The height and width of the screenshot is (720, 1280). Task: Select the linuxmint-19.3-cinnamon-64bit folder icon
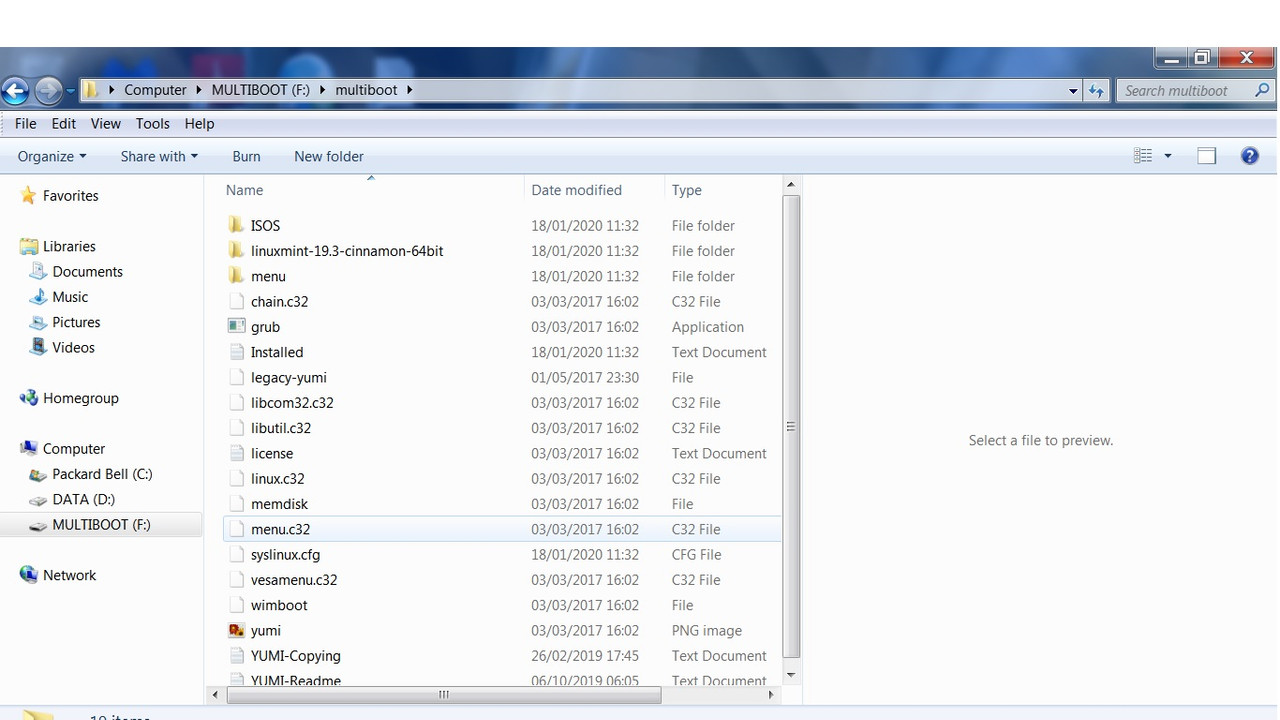(236, 250)
